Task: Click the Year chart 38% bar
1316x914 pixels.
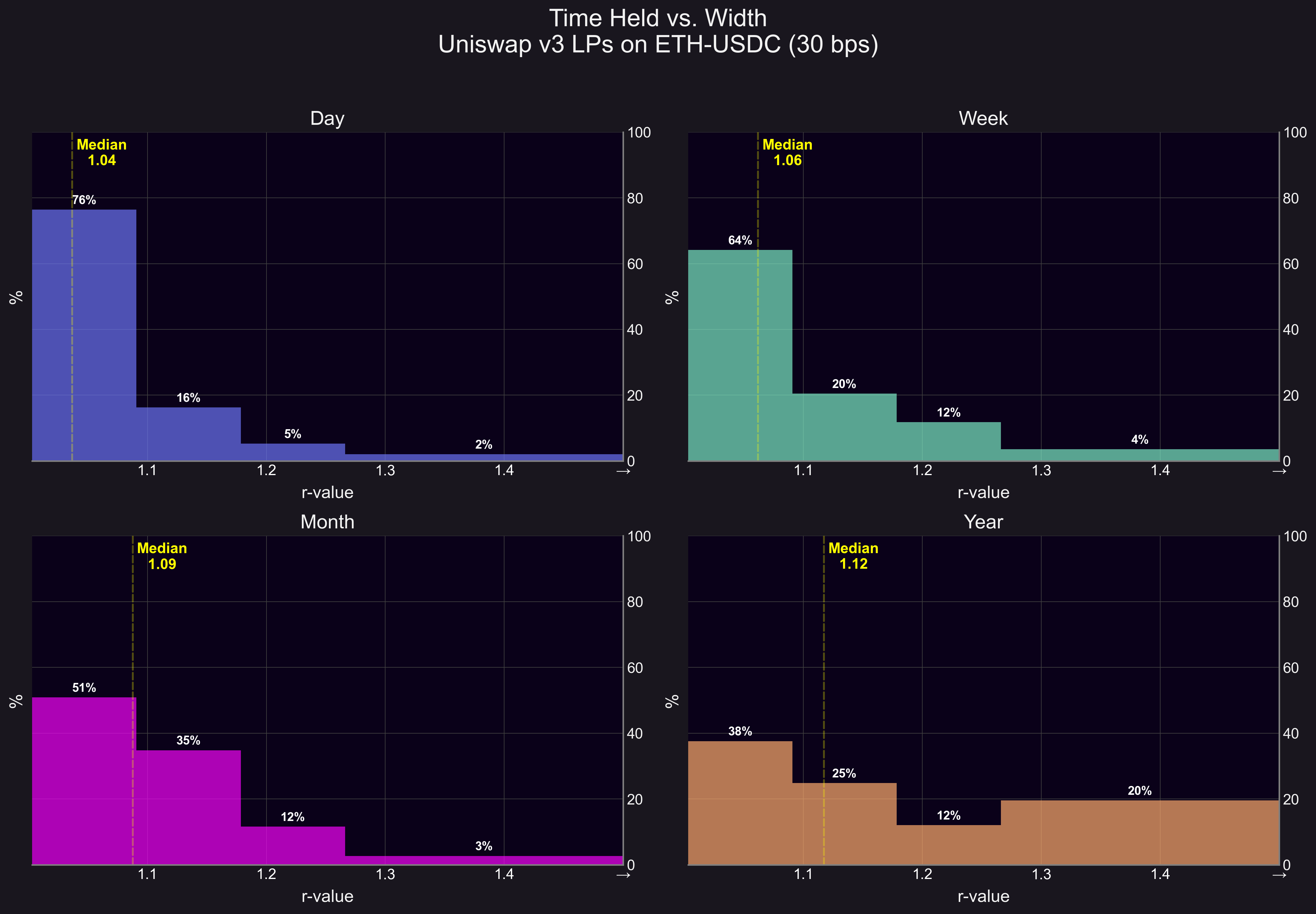Action: 740,803
